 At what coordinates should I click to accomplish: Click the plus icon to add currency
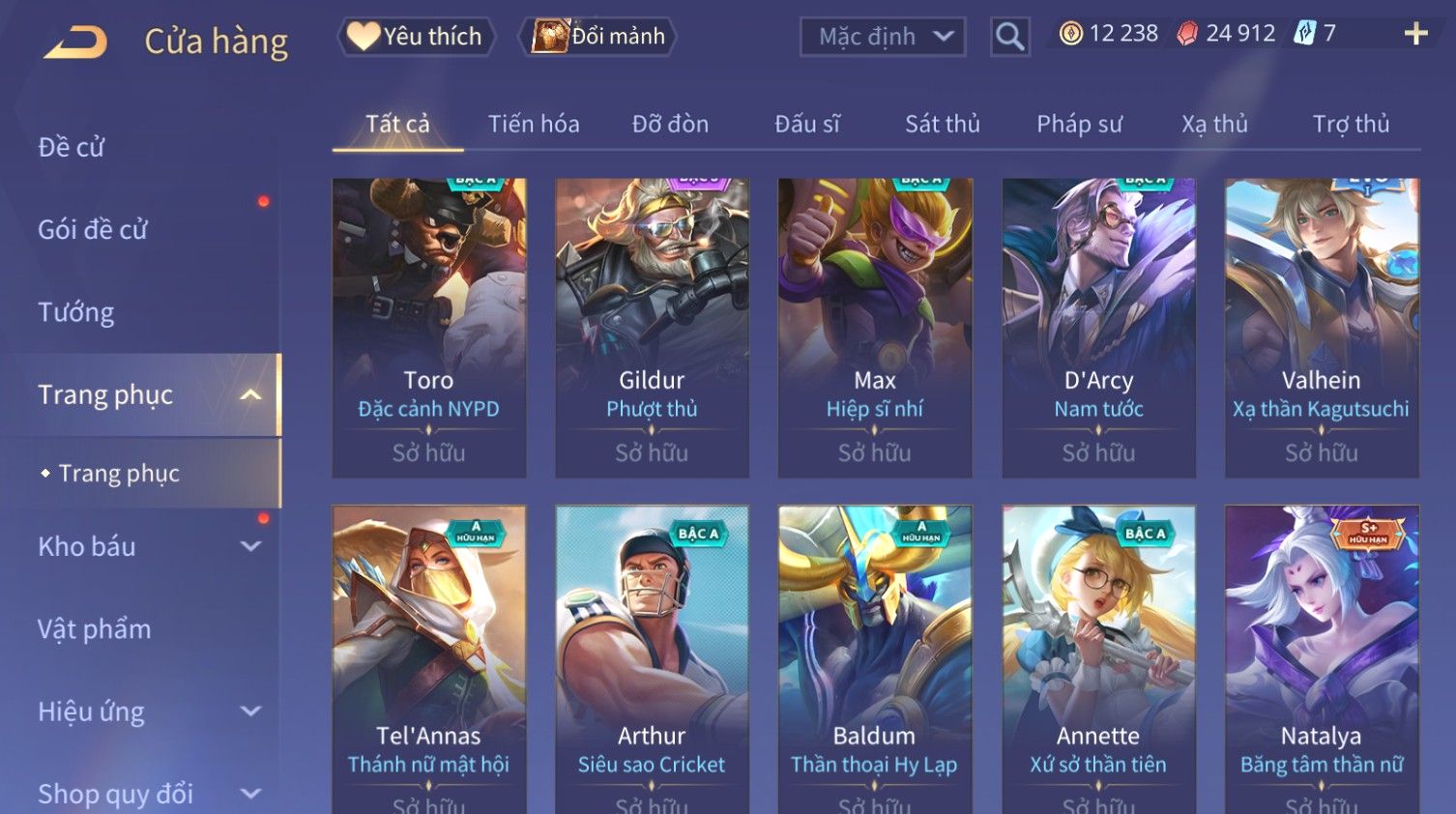1415,34
